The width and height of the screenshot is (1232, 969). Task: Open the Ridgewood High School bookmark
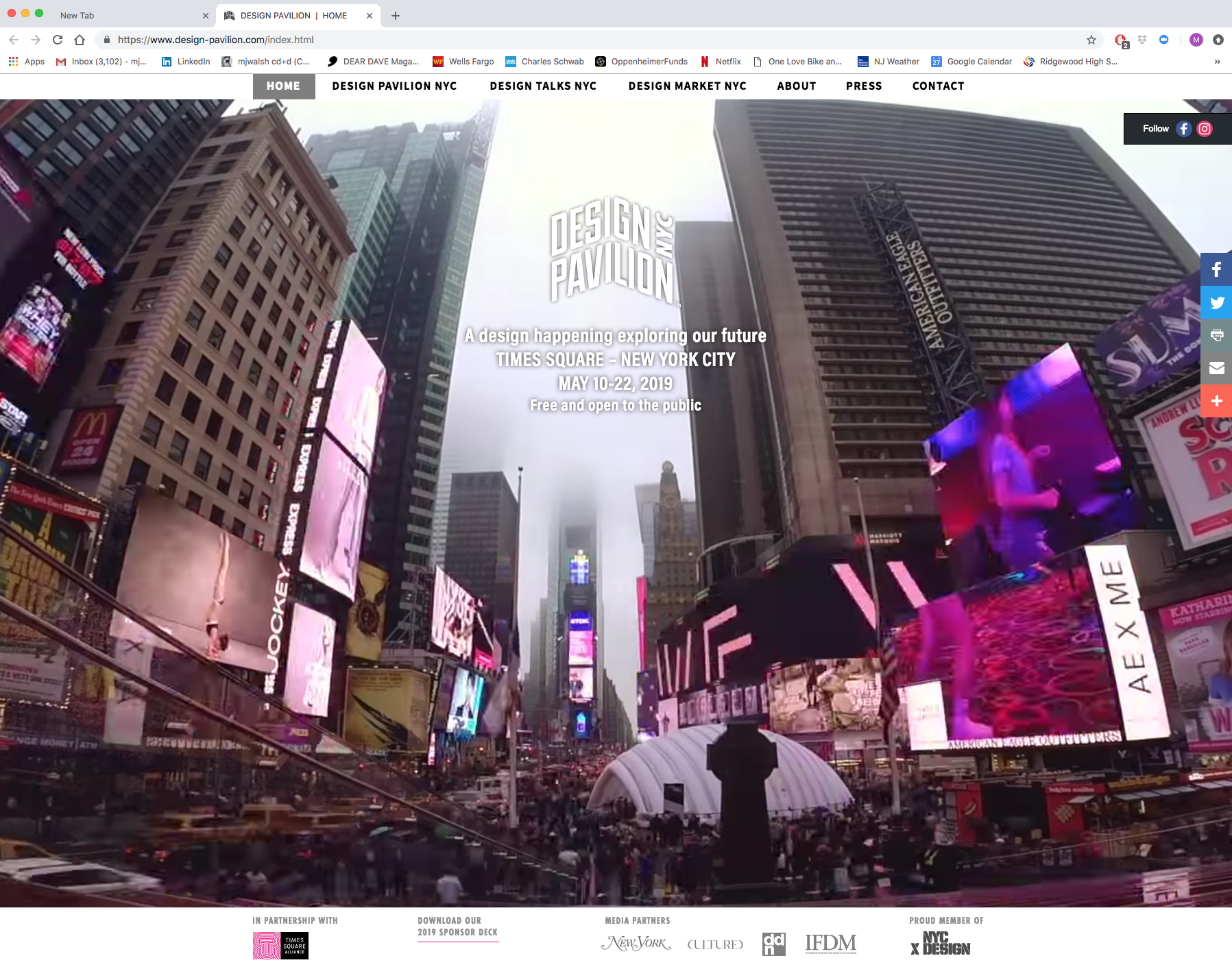pos(1071,62)
